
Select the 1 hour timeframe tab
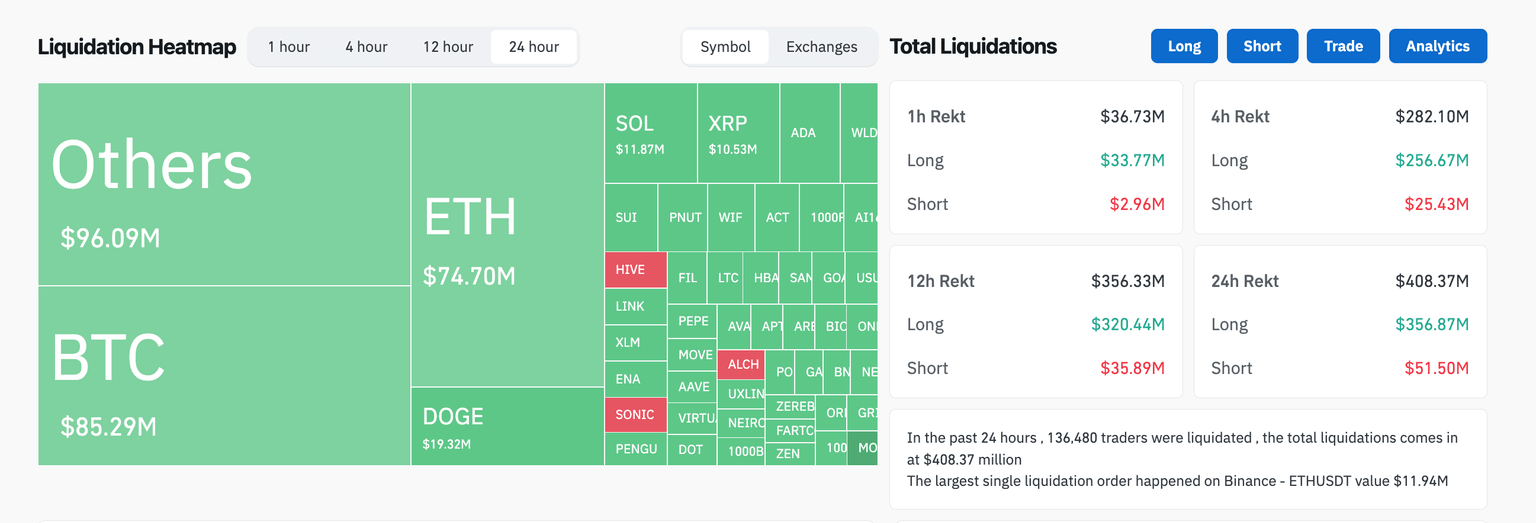click(288, 47)
